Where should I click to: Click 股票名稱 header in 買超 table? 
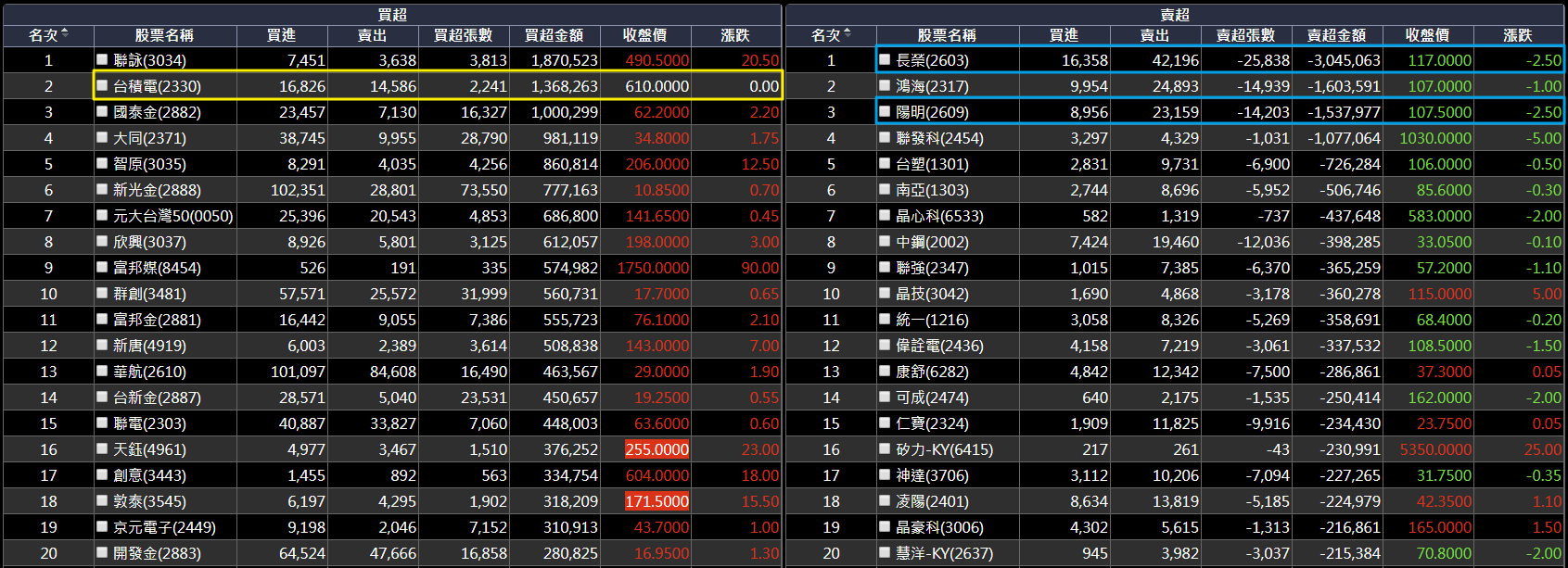[164, 35]
